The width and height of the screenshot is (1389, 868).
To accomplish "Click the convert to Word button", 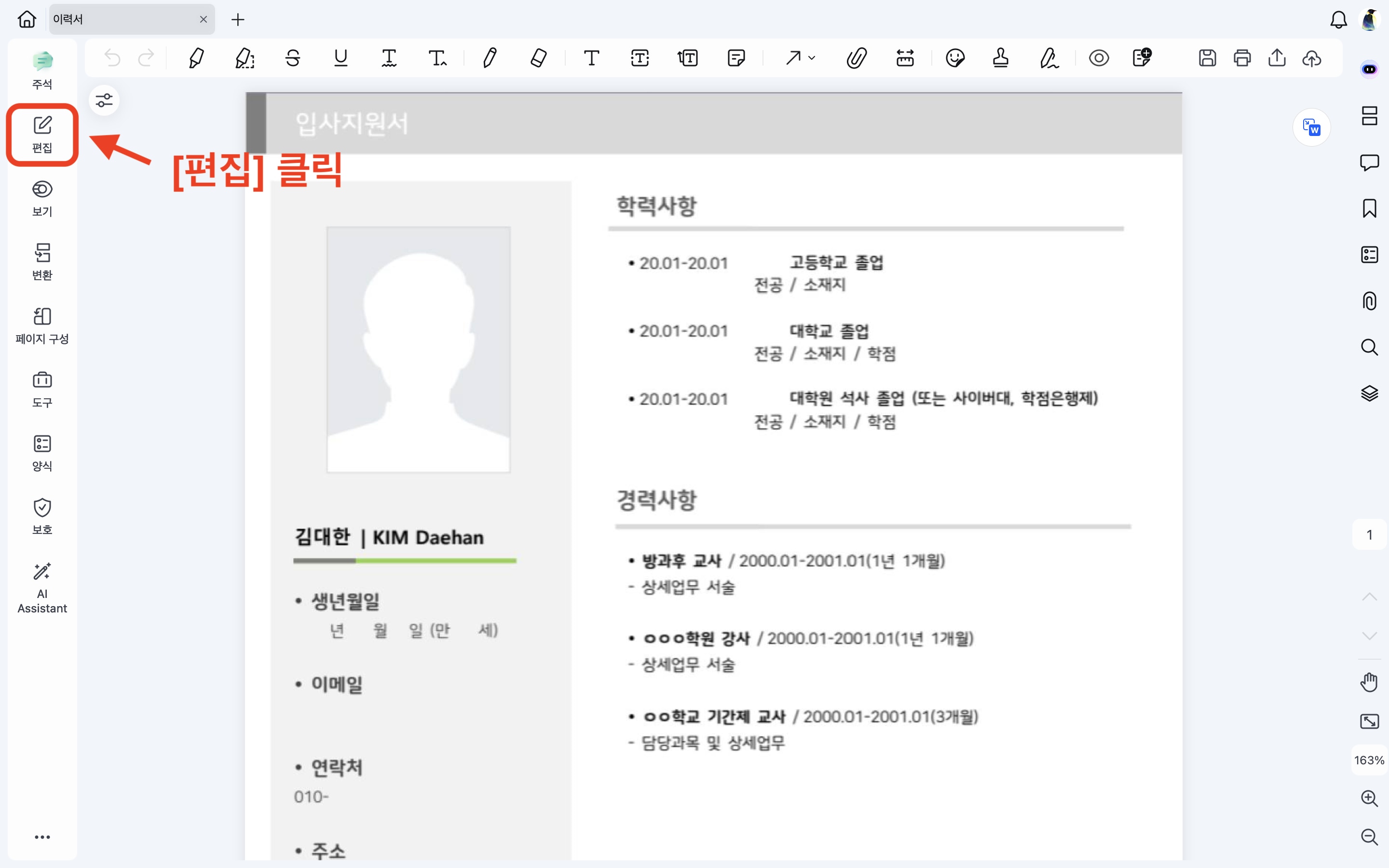I will 1311,127.
